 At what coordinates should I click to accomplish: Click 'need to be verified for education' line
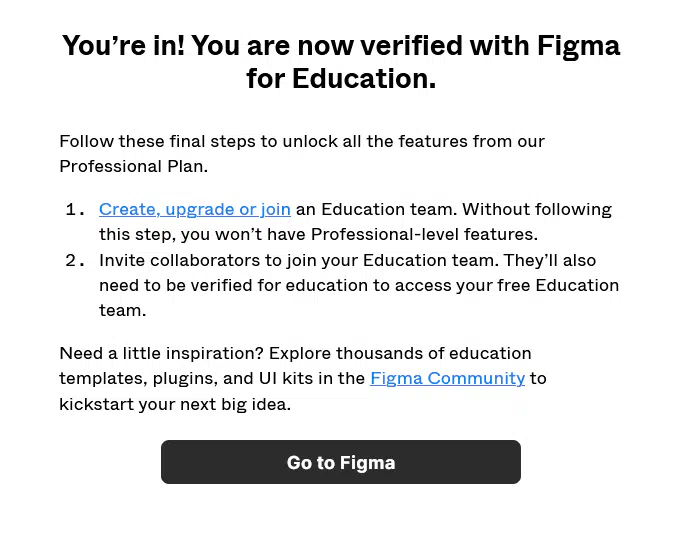[359, 285]
